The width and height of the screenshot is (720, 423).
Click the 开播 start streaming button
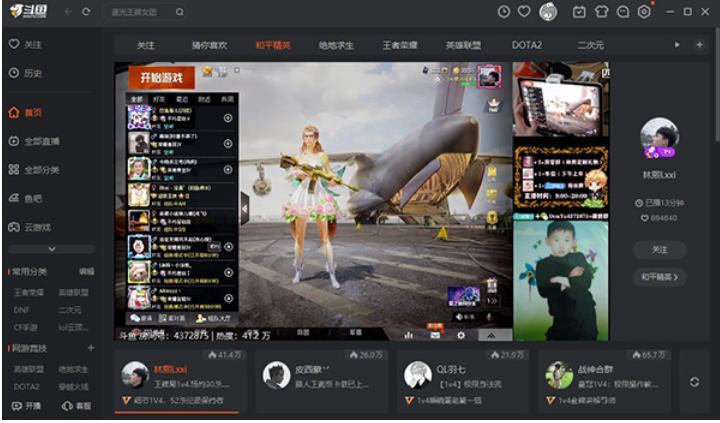27,406
